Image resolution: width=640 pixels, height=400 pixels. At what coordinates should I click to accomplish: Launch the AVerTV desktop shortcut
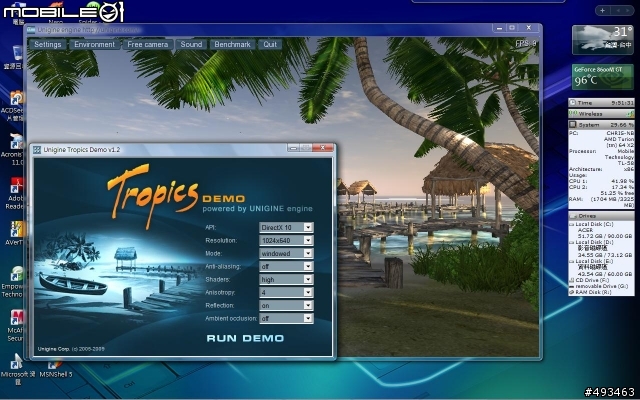click(15, 233)
